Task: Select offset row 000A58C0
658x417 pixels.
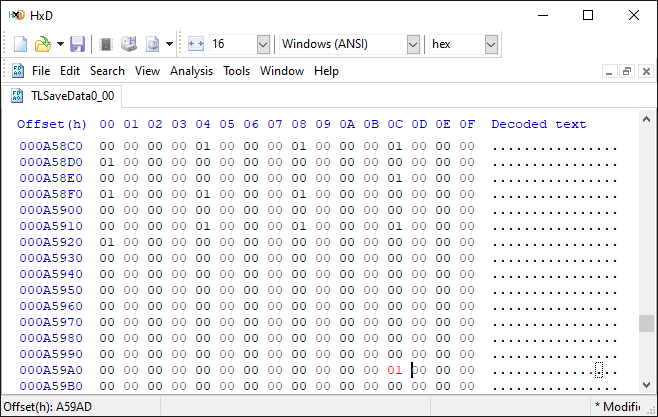Action: click(51, 146)
